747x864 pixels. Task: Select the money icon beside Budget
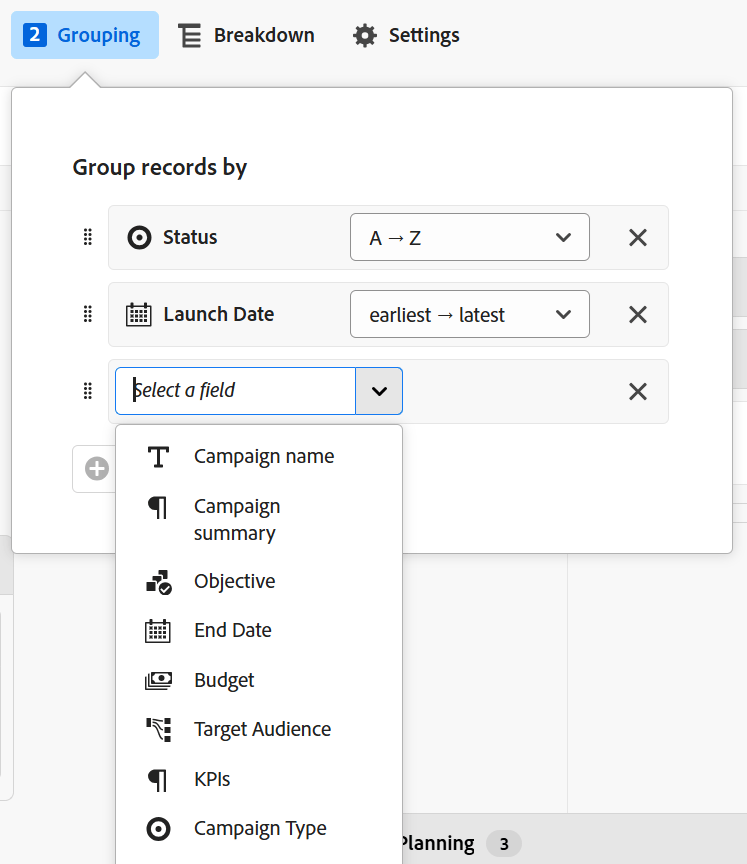158,680
